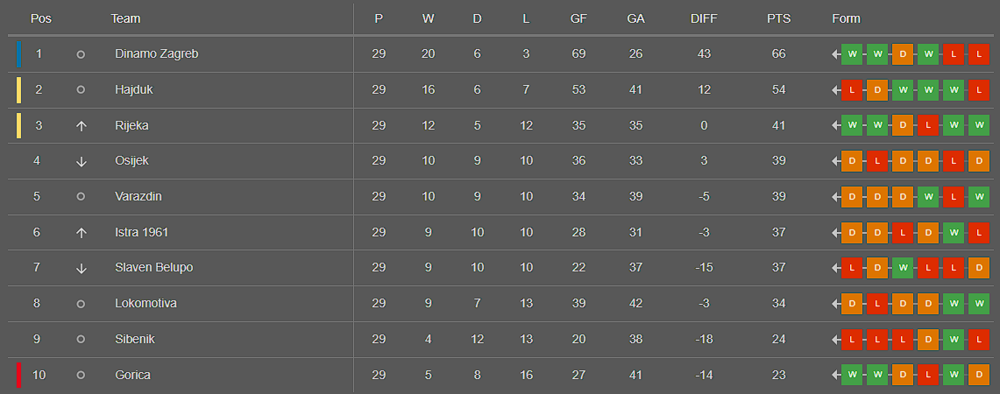Click Slaven Belupo's downward movement arrow
This screenshot has height=394, width=1000.
point(81,268)
